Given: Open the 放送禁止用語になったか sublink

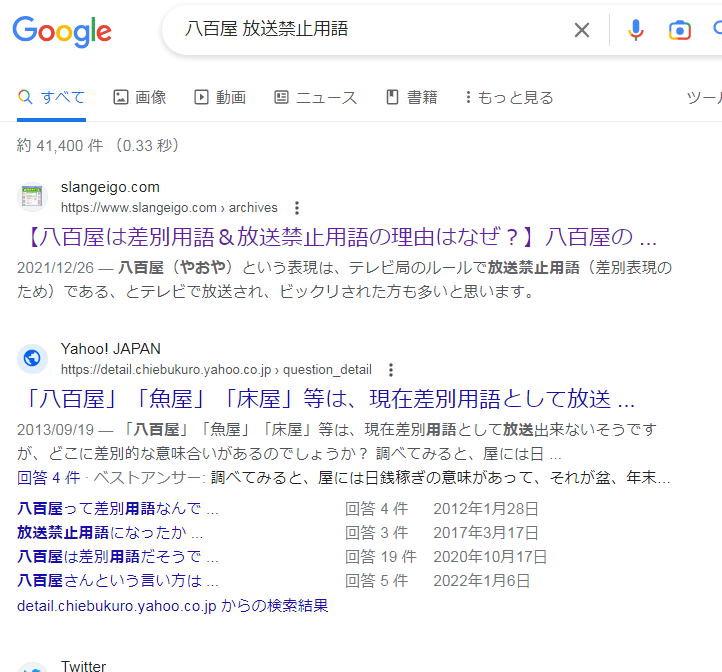Looking at the screenshot, I should pyautogui.click(x=110, y=533).
